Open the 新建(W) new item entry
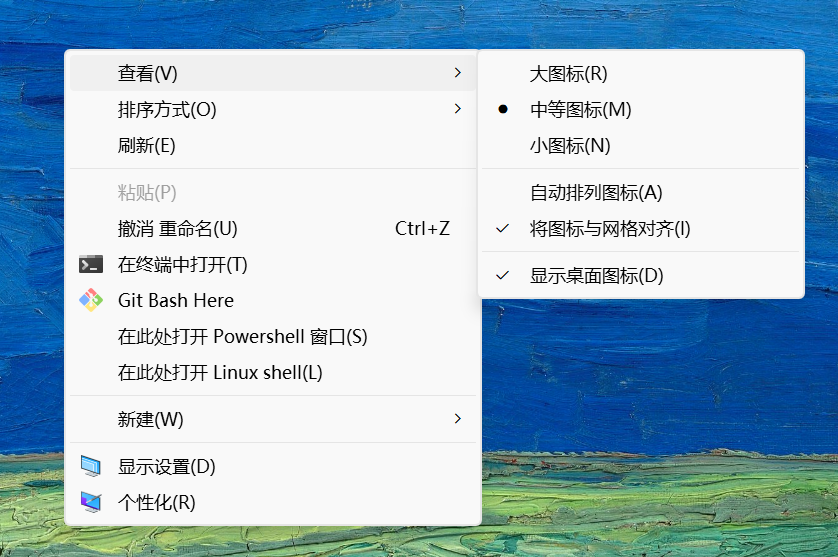 273,419
